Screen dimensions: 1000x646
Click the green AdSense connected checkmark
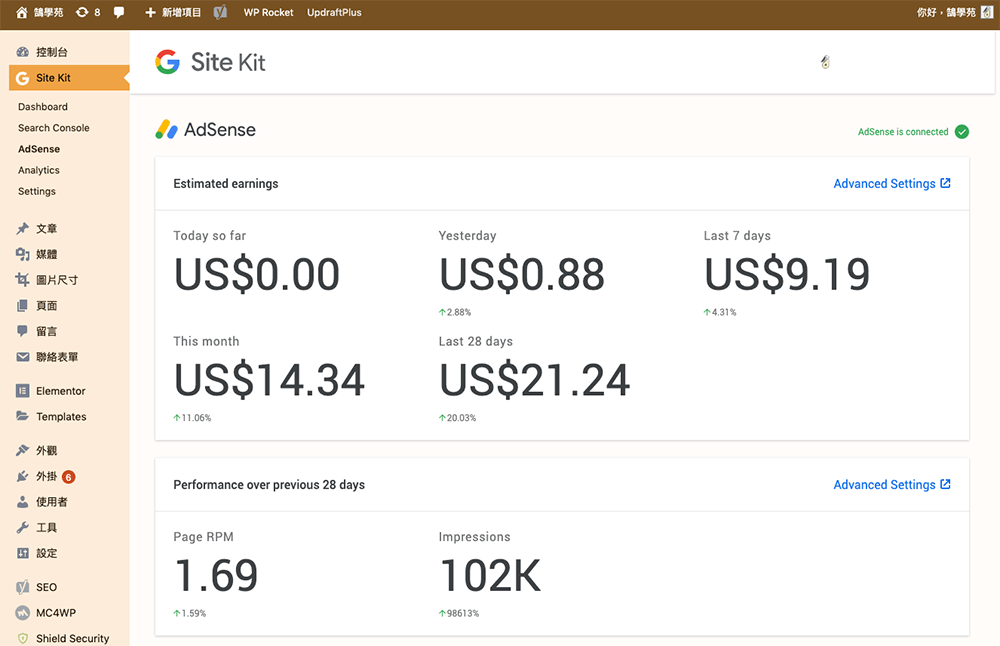(962, 132)
